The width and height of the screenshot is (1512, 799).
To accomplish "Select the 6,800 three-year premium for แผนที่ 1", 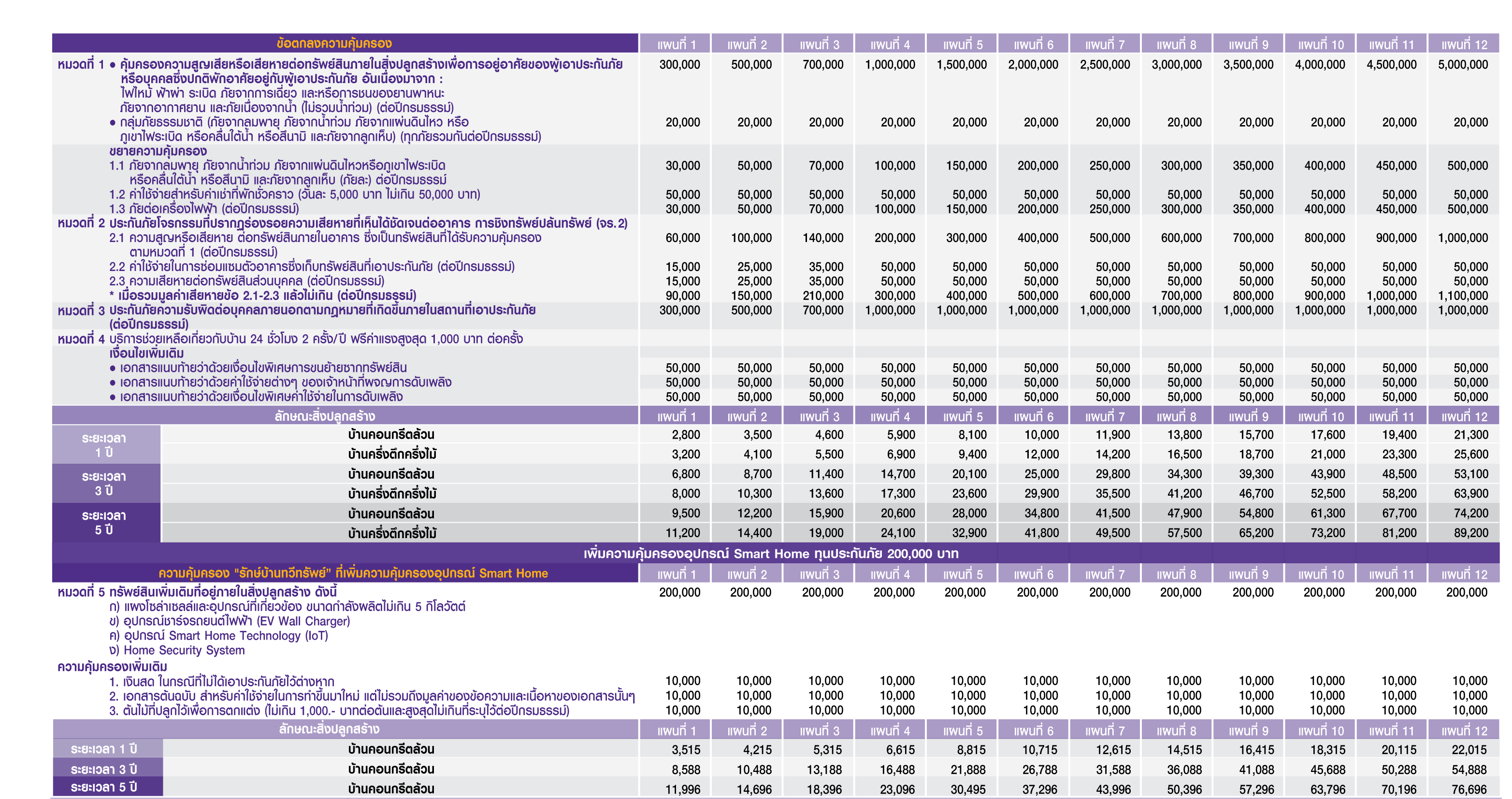I will coord(686,474).
